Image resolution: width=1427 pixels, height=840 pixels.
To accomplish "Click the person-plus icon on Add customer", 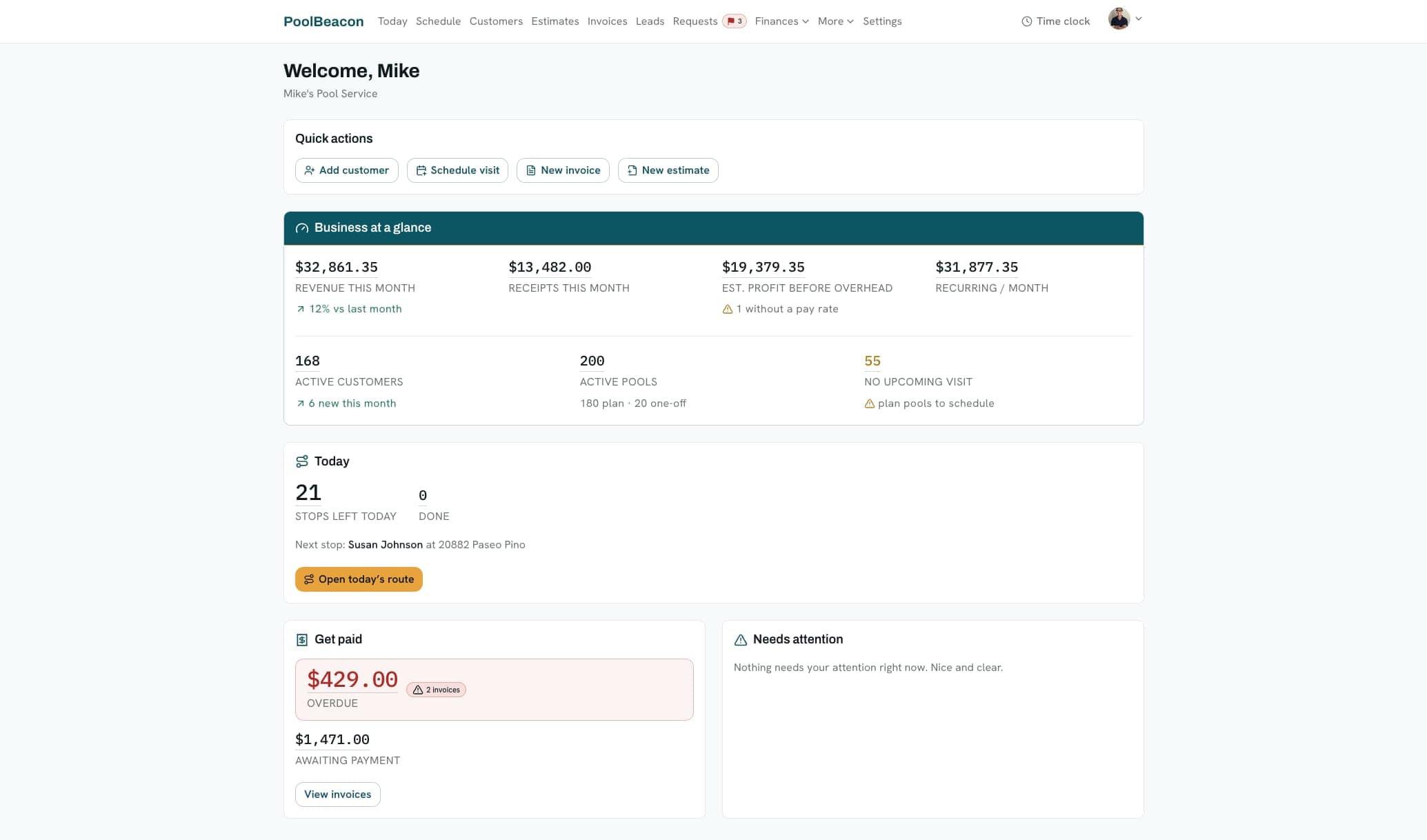I will coord(310,170).
